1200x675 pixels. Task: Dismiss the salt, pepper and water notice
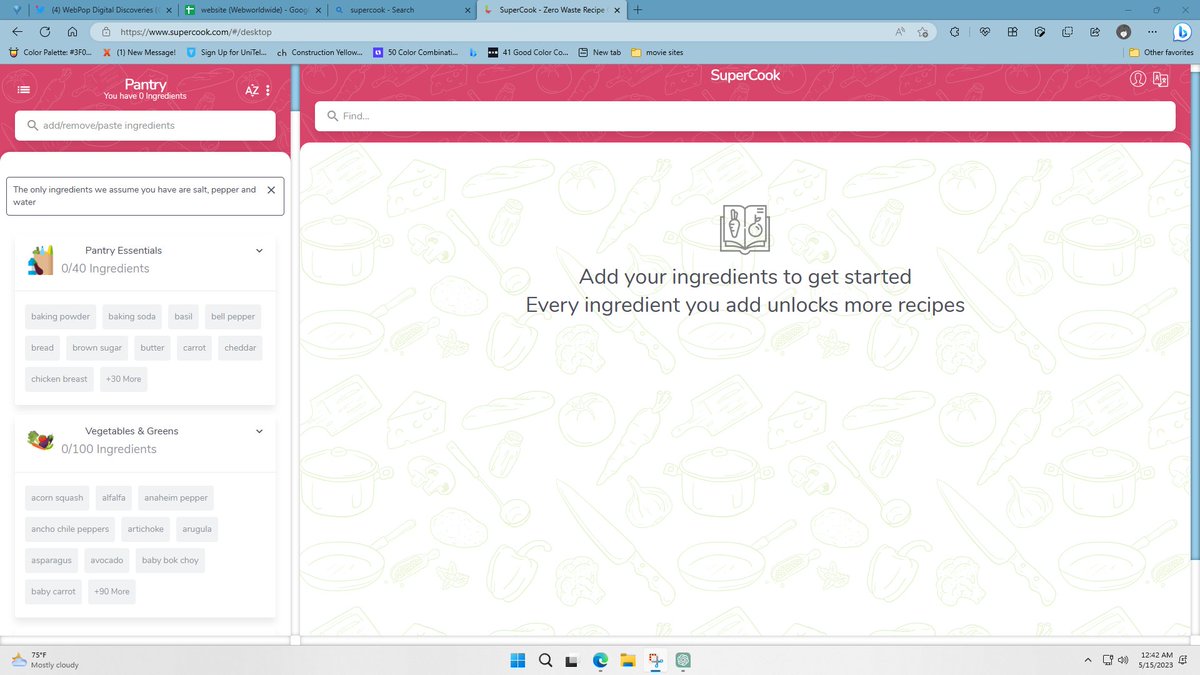(271, 190)
